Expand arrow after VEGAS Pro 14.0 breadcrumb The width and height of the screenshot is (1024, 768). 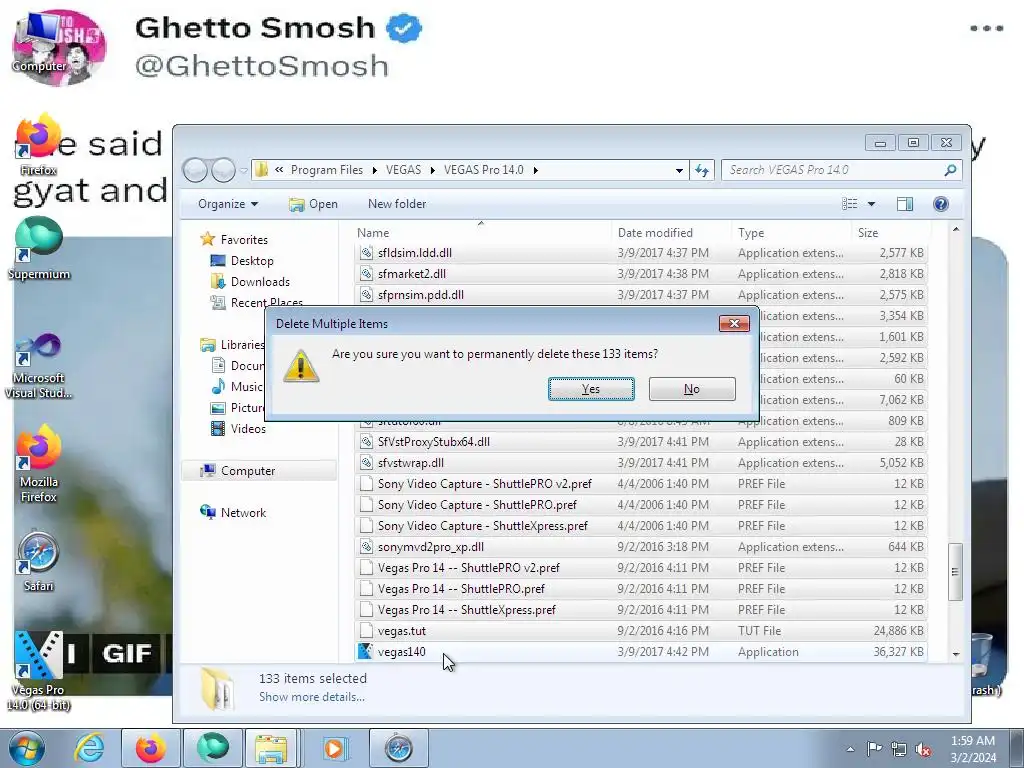(x=536, y=170)
